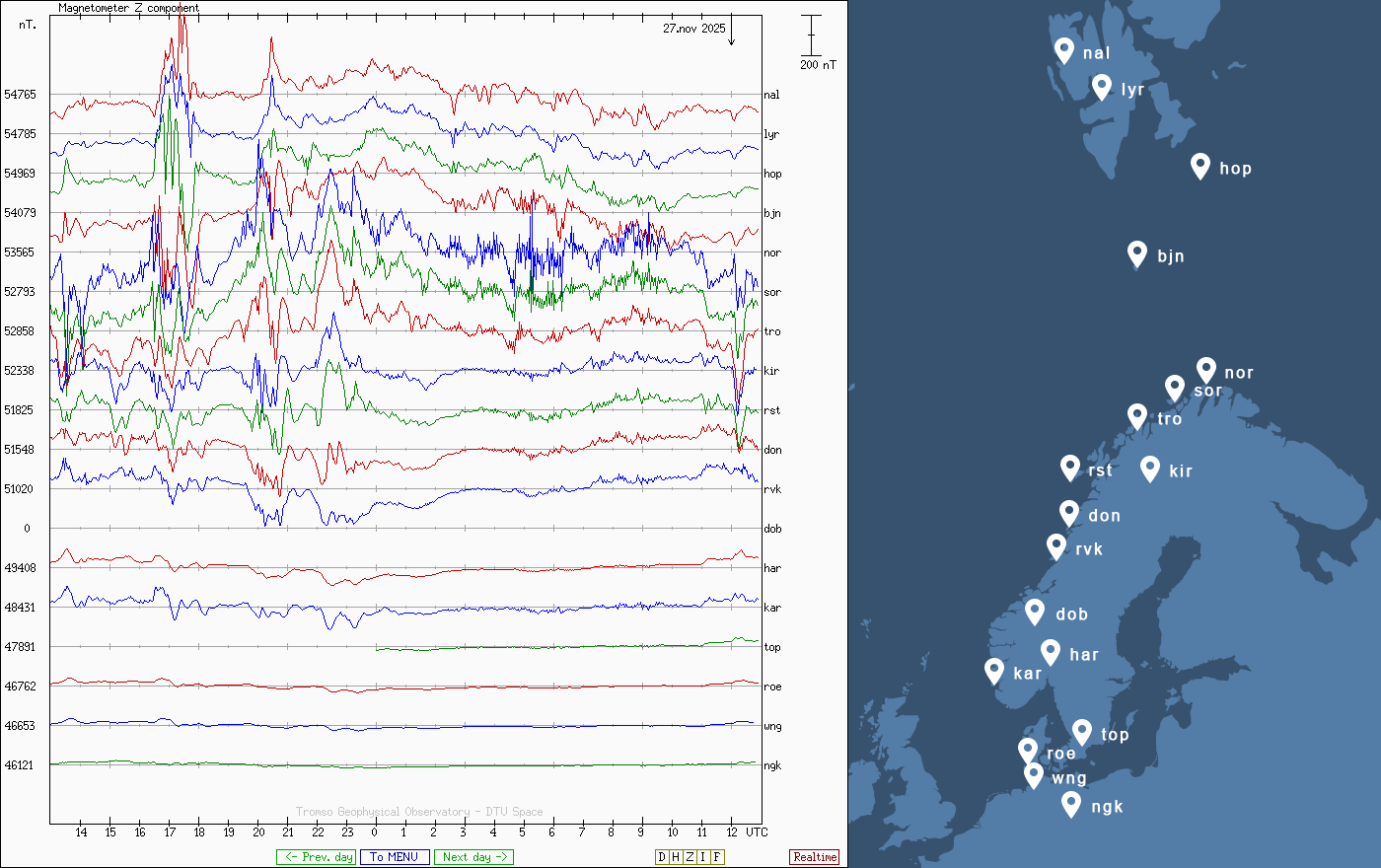Select the rvk station marker on the map
Screen dimensions: 1381x868
pyautogui.click(x=1056, y=546)
